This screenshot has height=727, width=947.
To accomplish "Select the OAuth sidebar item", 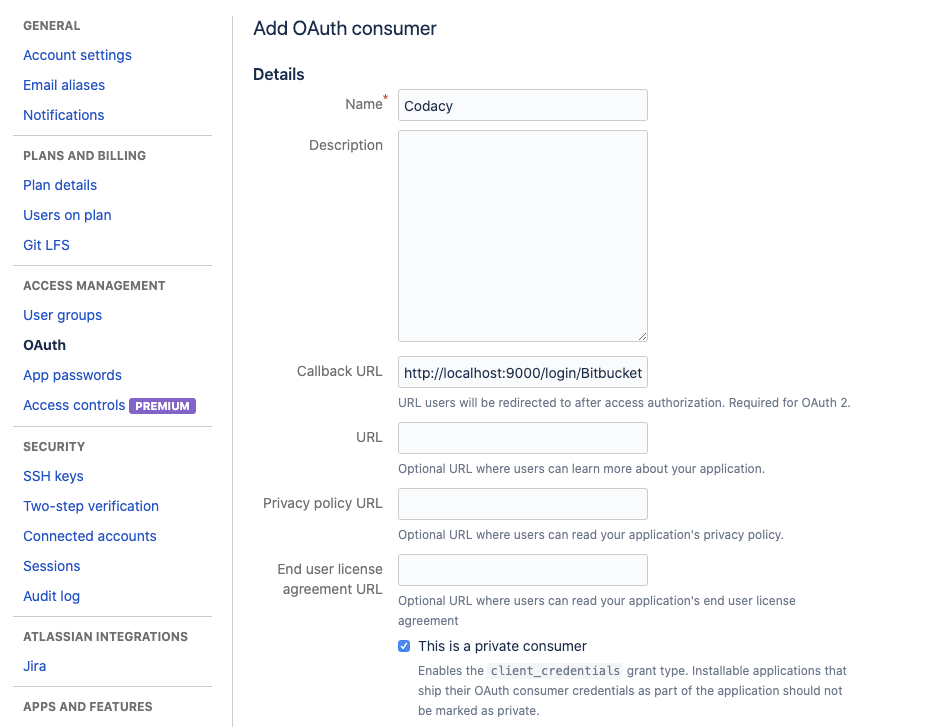I will point(44,345).
